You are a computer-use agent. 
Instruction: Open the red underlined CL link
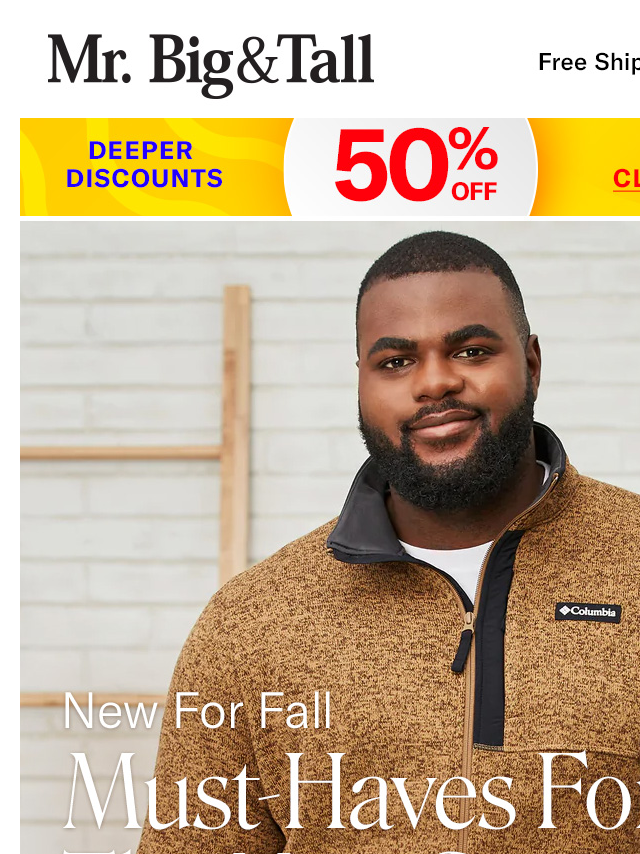[626, 179]
